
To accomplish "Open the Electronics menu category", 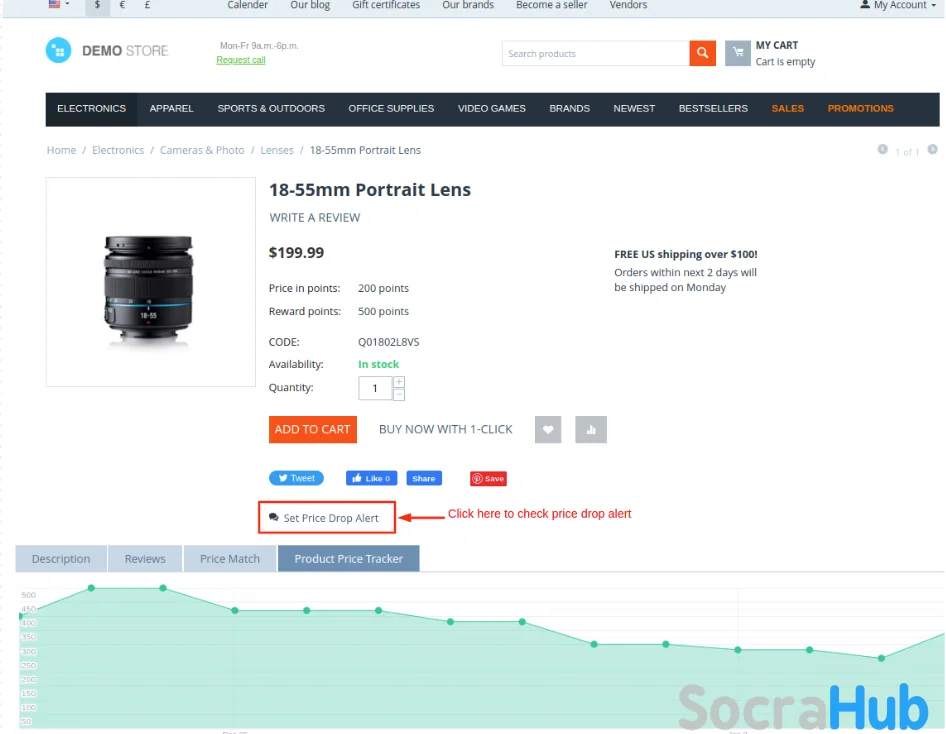I will coord(91,109).
